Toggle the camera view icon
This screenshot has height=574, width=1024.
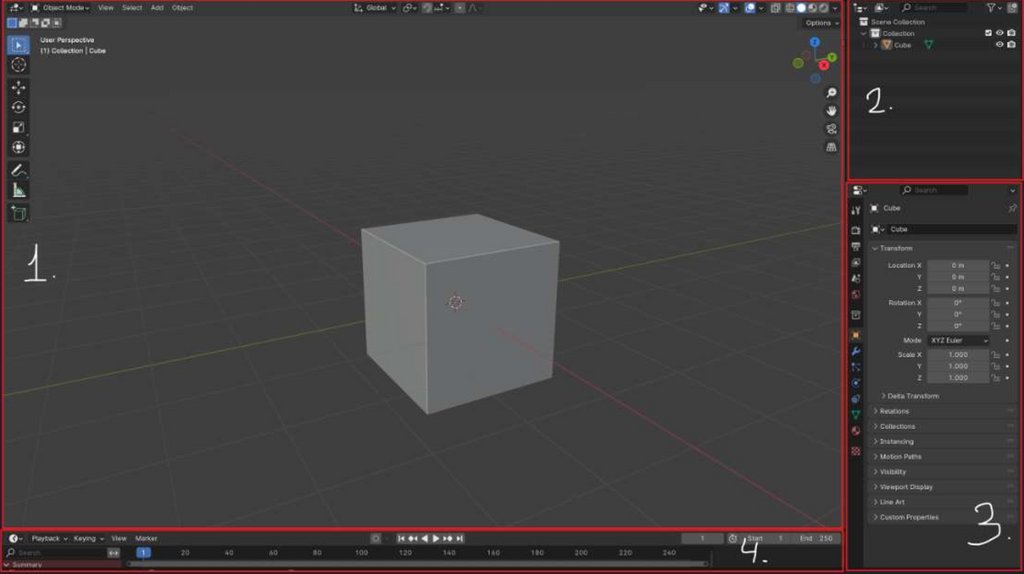[x=831, y=129]
